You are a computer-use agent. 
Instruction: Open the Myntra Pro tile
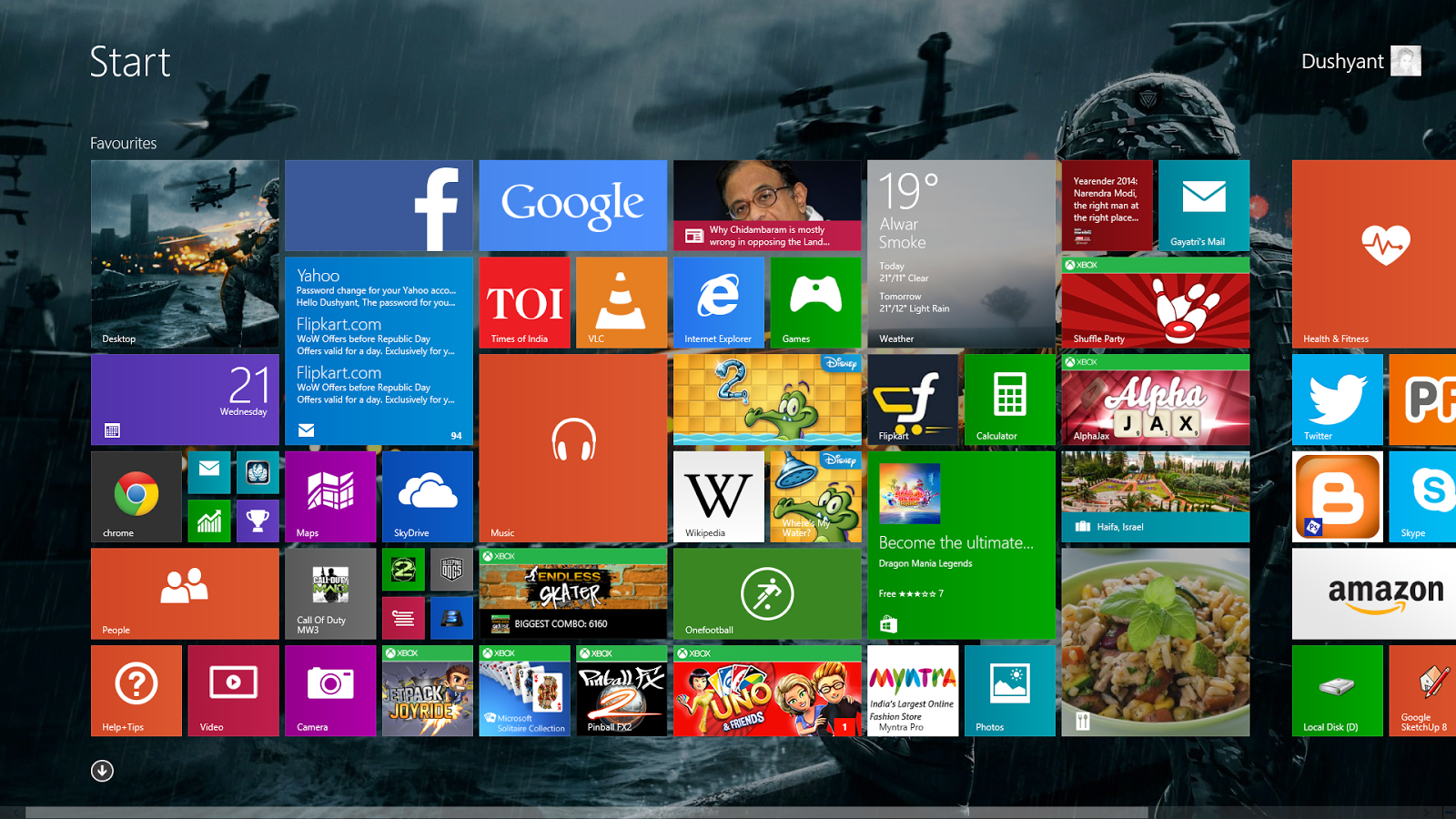[913, 691]
